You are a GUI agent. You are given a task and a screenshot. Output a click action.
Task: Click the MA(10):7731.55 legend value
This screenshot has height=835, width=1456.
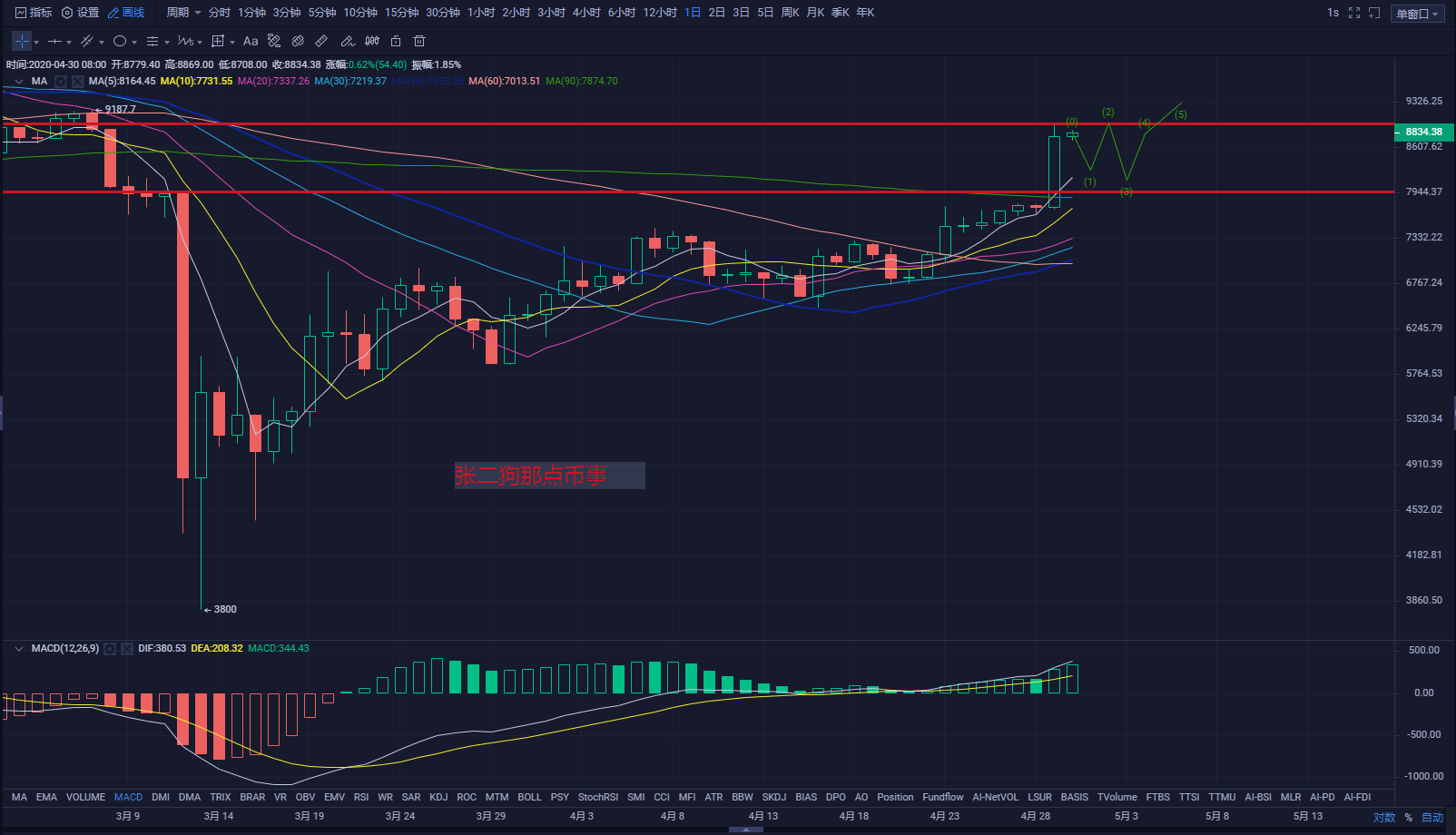pyautogui.click(x=196, y=81)
